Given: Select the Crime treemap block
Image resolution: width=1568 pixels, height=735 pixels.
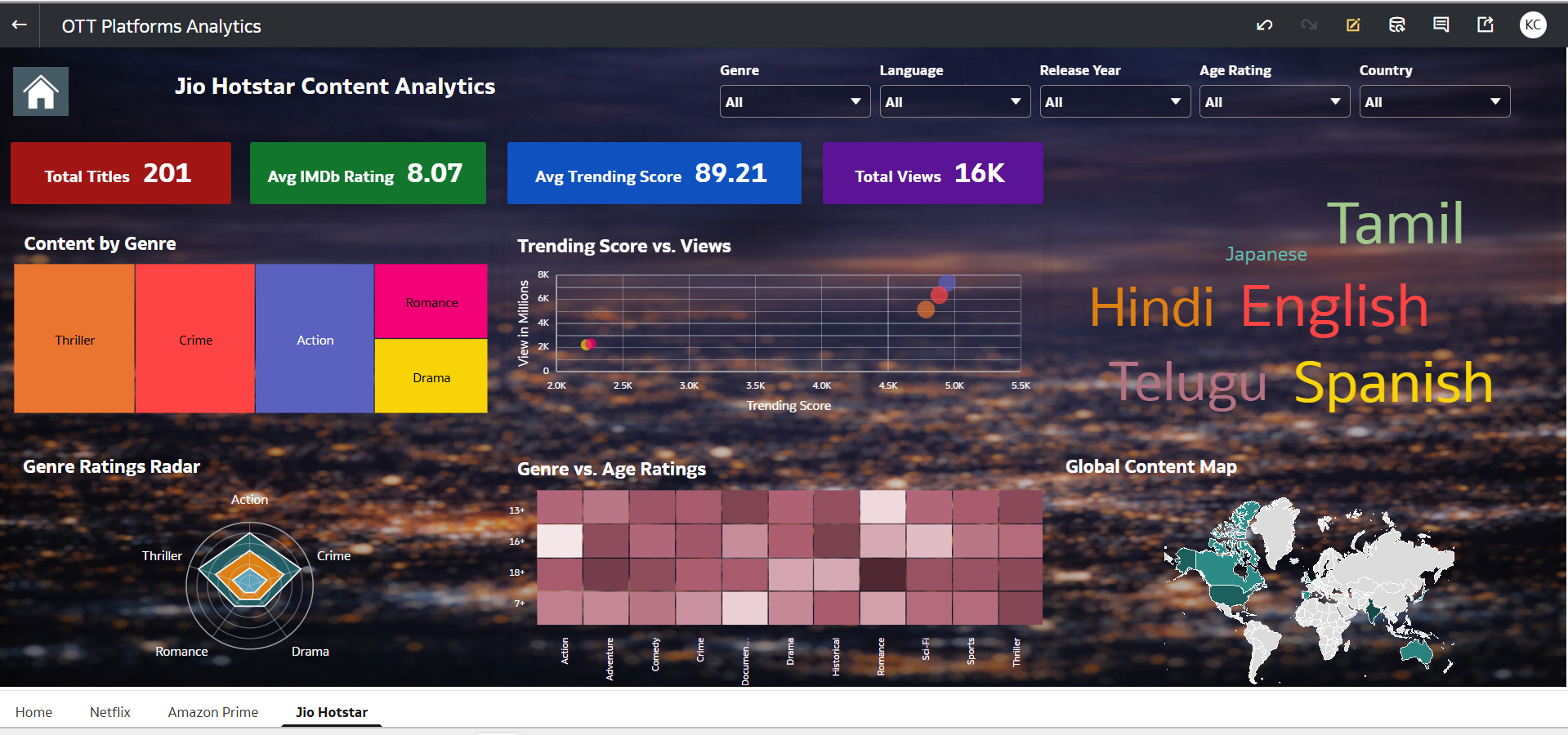Looking at the screenshot, I should [195, 339].
